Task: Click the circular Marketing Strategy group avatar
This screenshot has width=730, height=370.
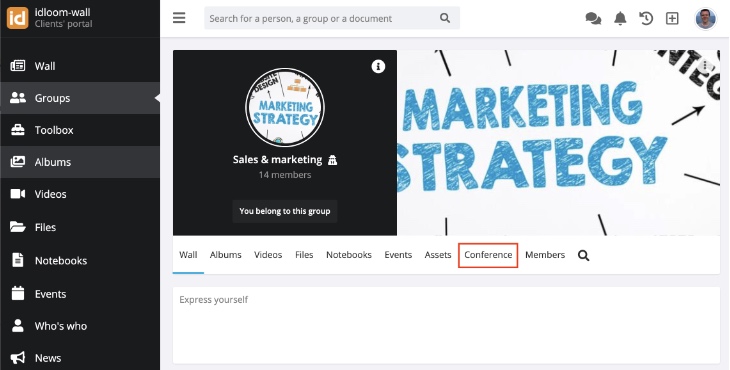Action: (x=285, y=107)
